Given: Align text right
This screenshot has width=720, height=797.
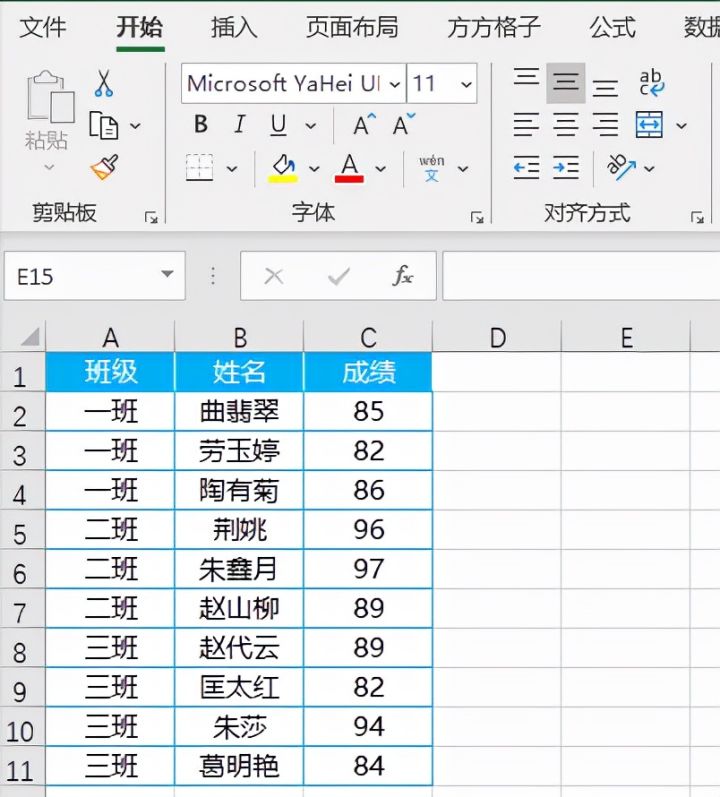Looking at the screenshot, I should pyautogui.click(x=605, y=125).
